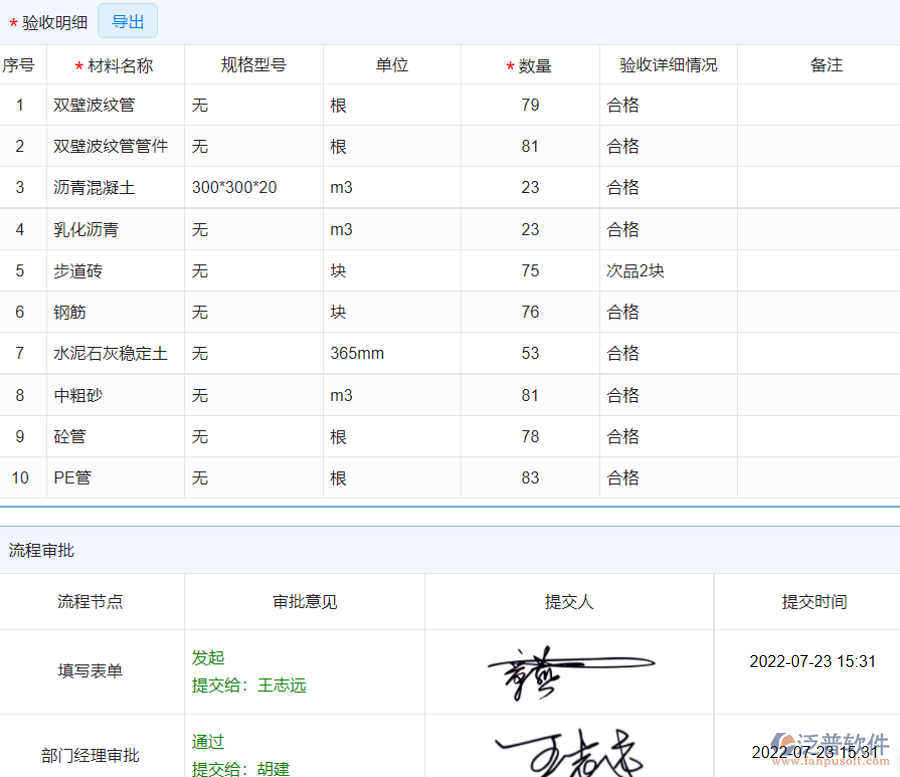Open the 流程审批 section header
Screen dimensions: 900x777
point(38,550)
